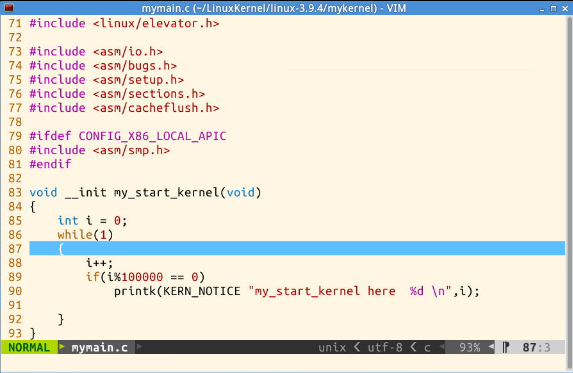Click on '<asm/setup.h>' include
Viewport: 573px width, 373px height.
coord(138,80)
